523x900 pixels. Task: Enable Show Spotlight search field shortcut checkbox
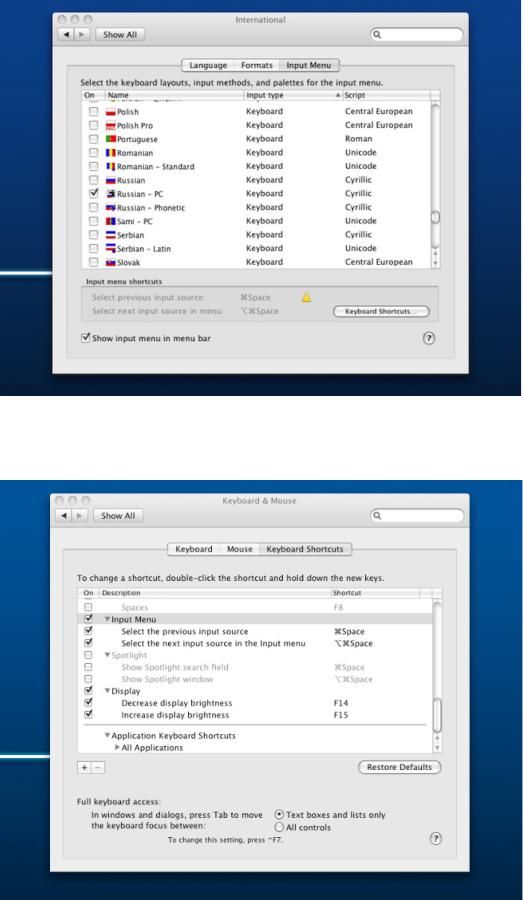click(x=88, y=667)
